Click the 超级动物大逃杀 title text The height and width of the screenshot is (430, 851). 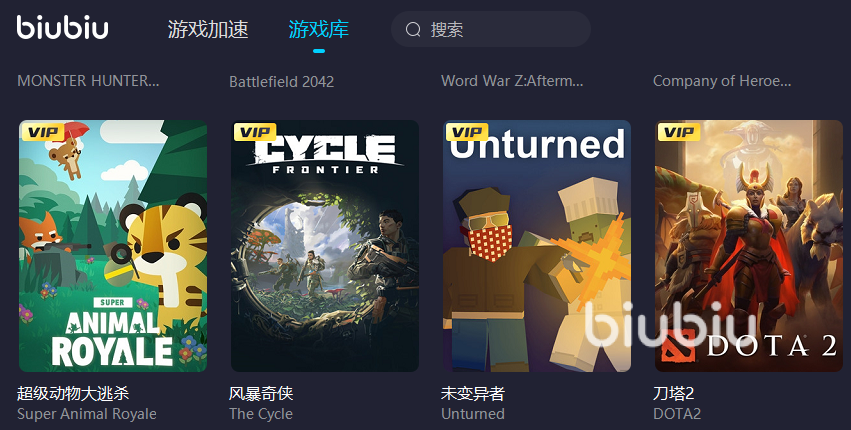pyautogui.click(x=73, y=394)
